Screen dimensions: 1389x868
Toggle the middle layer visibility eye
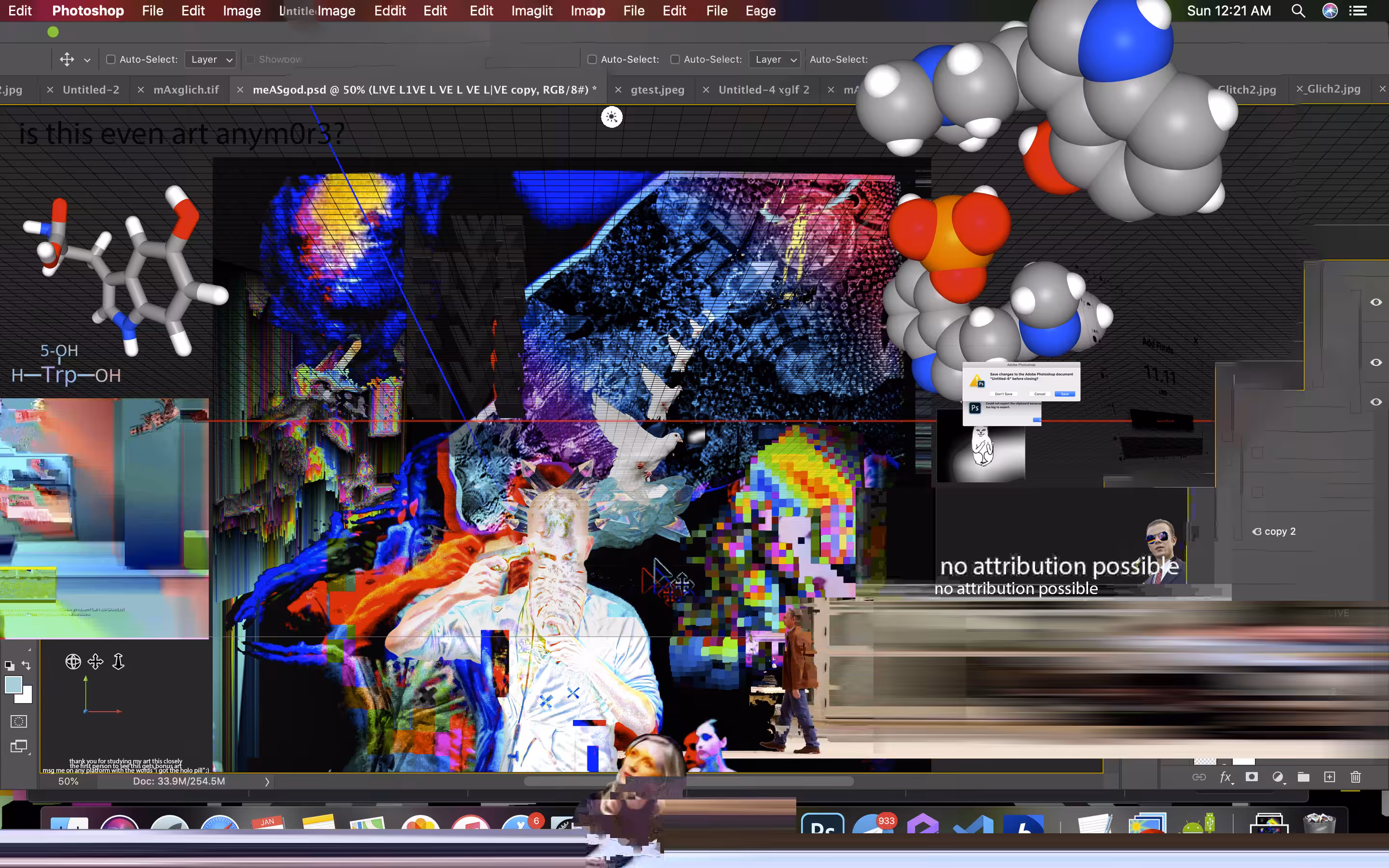[x=1376, y=362]
